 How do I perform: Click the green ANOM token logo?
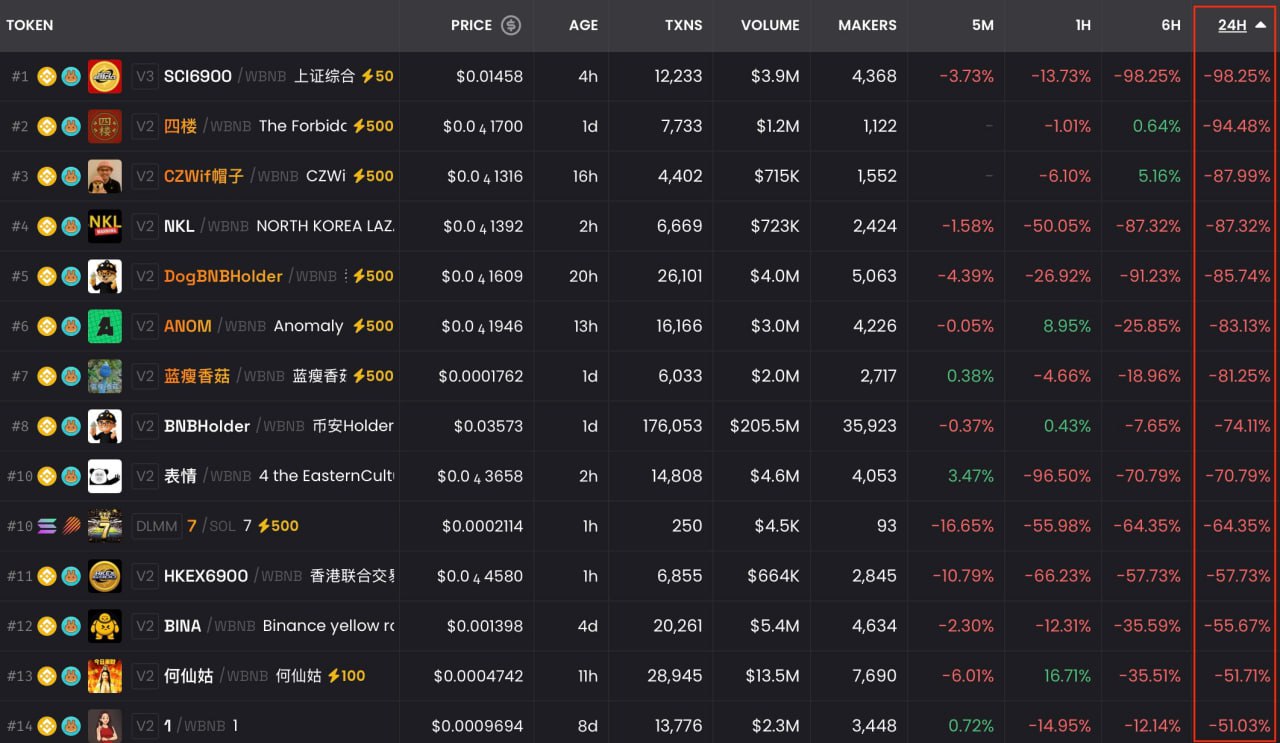105,326
